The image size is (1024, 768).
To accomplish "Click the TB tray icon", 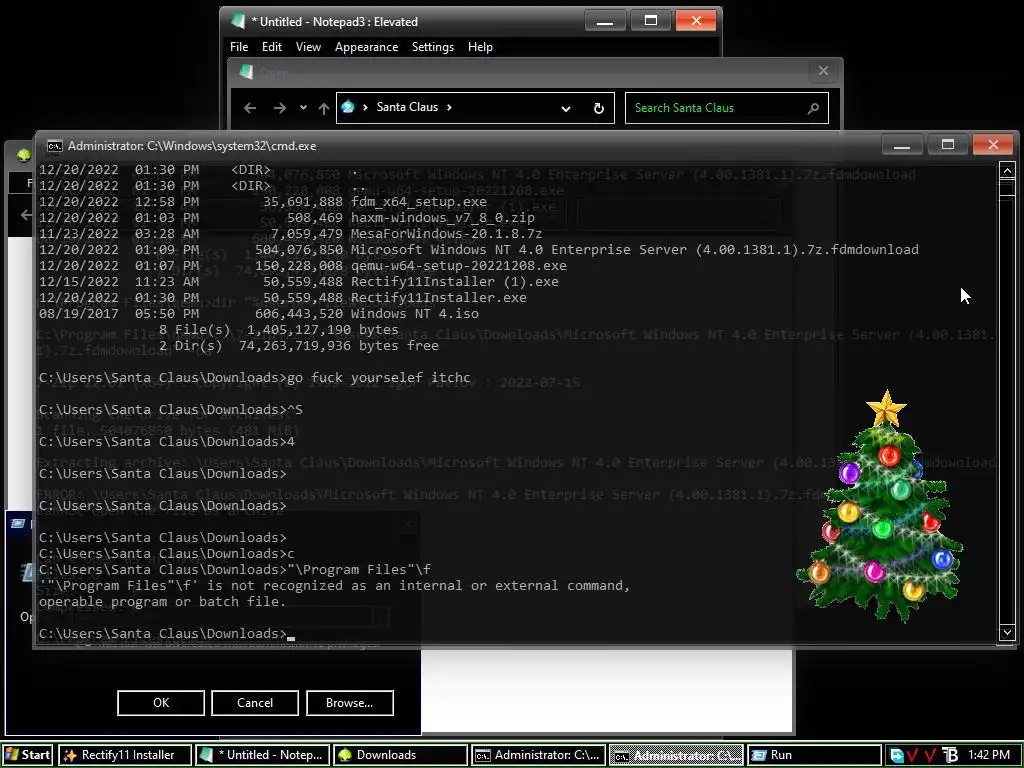I will tap(950, 756).
